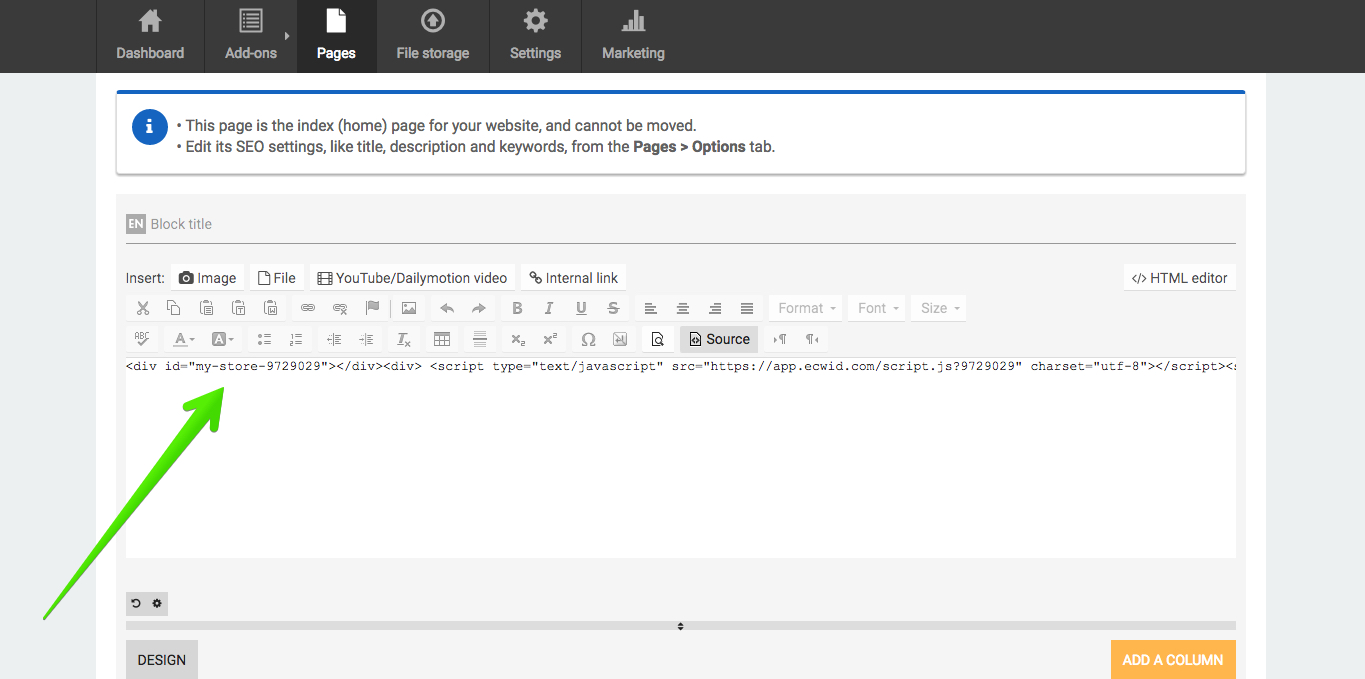Viewport: 1365px width, 679px height.
Task: Click ADD A COLUMN button
Action: pos(1173,660)
